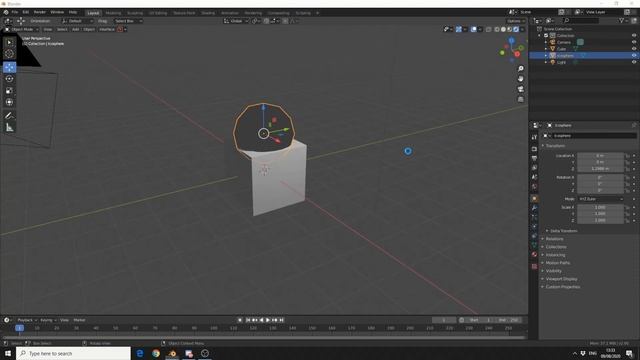Screen dimensions: 640x360
Task: Toggle camera view with the camera icon
Action: click(x=520, y=89)
